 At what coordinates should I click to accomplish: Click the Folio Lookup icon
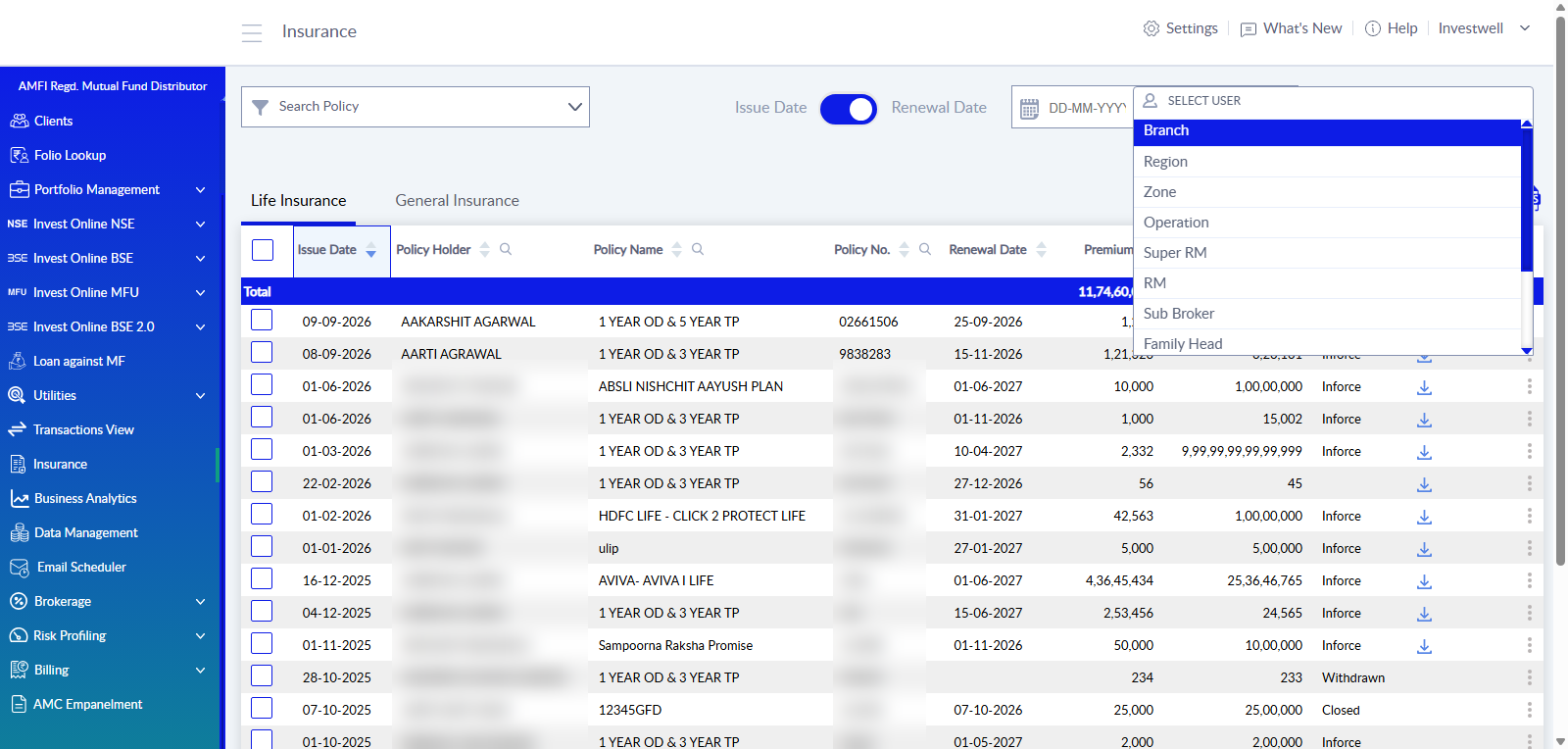(x=19, y=155)
